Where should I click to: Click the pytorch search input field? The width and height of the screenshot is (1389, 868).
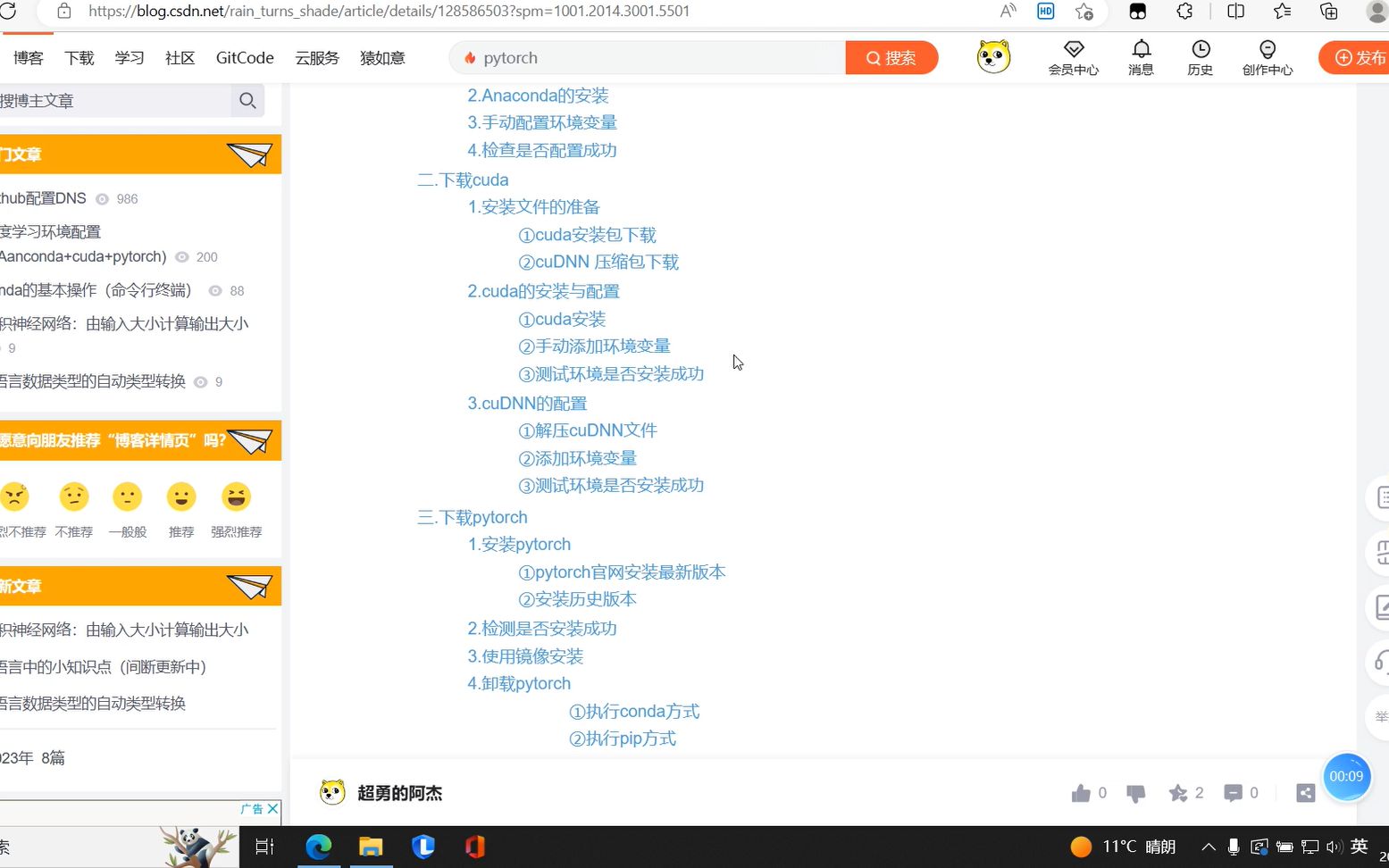pyautogui.click(x=648, y=58)
